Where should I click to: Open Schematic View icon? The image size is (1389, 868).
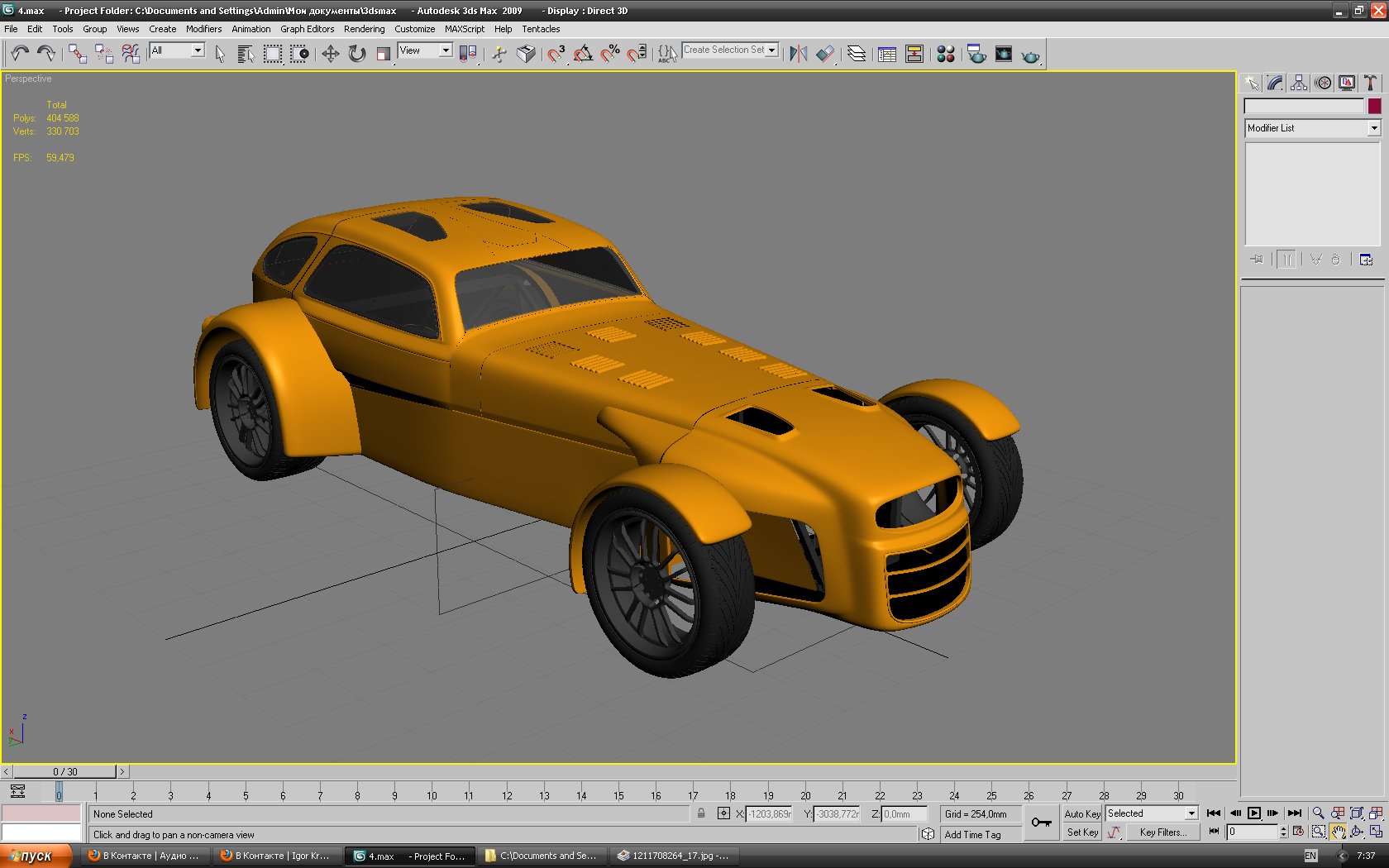(x=914, y=54)
